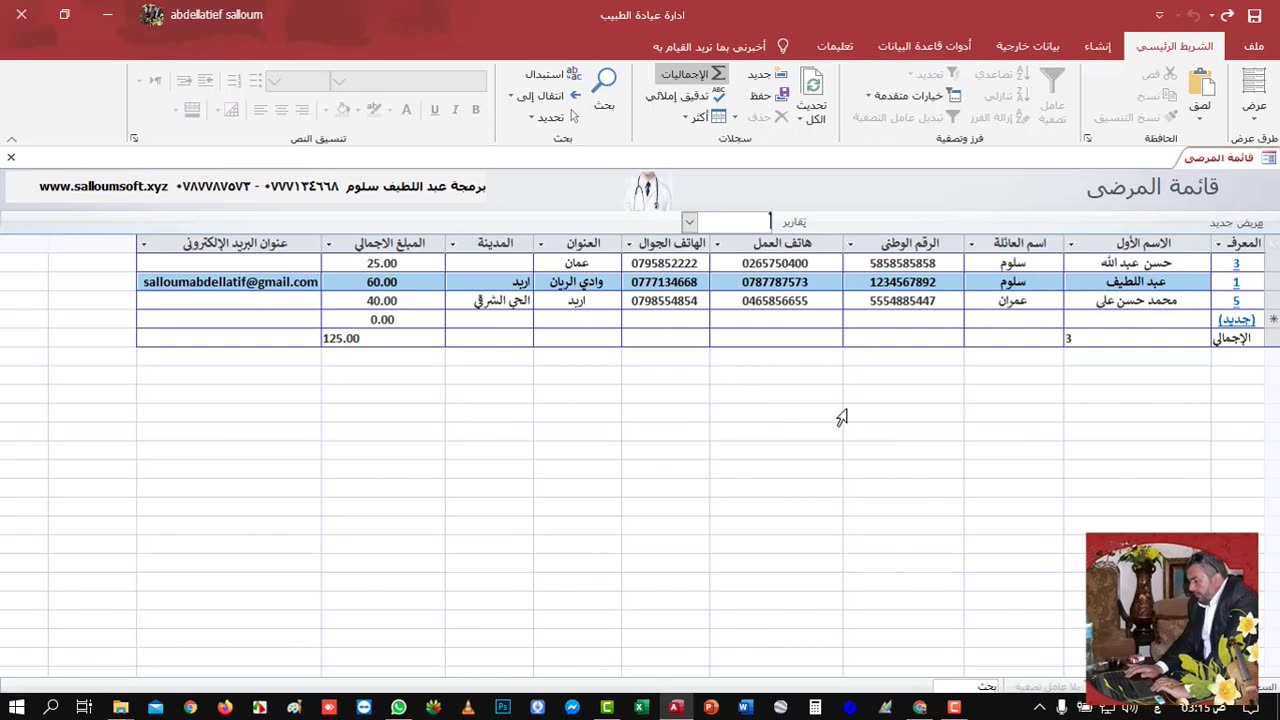This screenshot has height=720, width=1280.
Task: Select the قائمة المرضى document tab
Action: point(1224,158)
